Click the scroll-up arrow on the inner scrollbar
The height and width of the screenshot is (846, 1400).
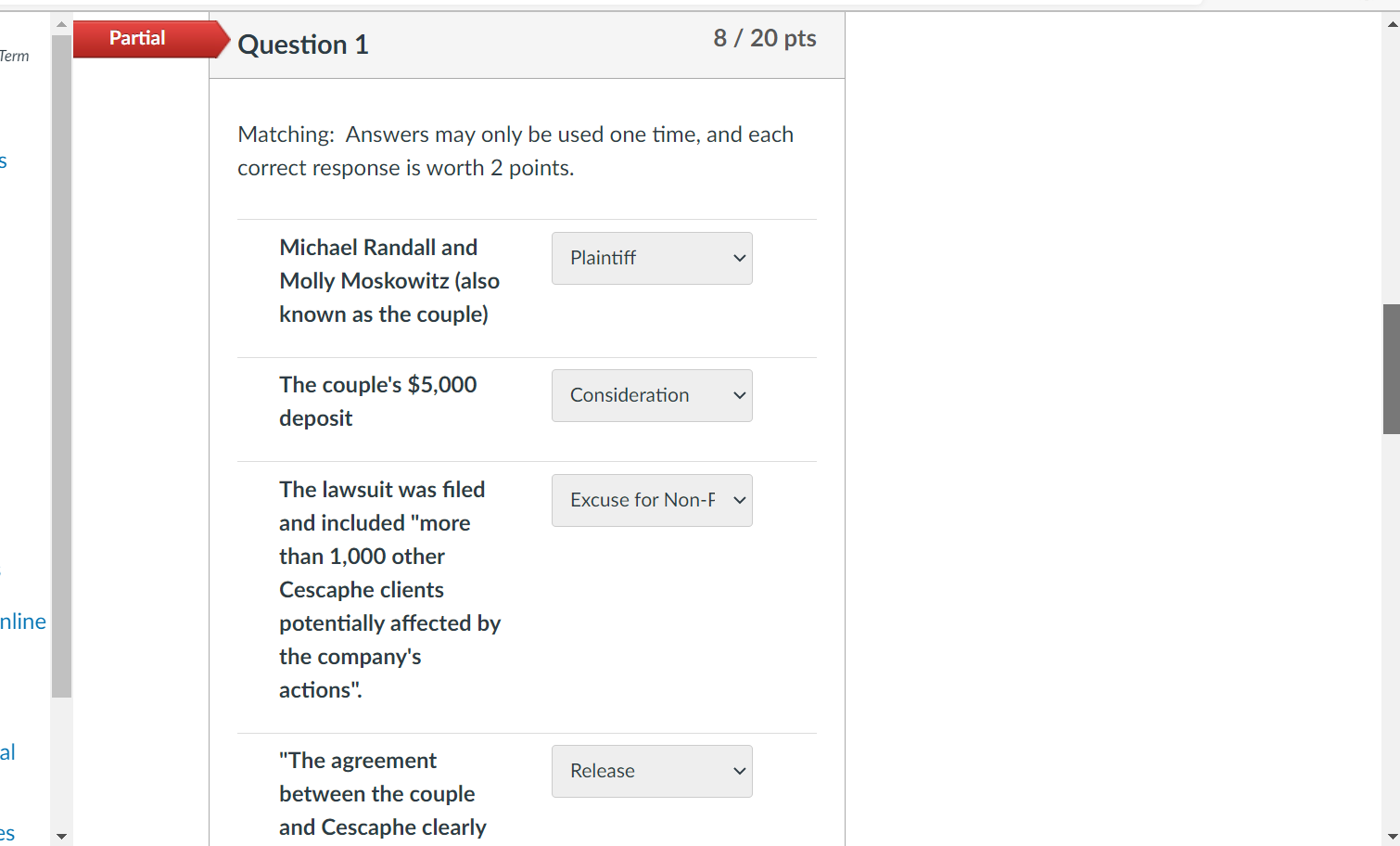click(61, 23)
